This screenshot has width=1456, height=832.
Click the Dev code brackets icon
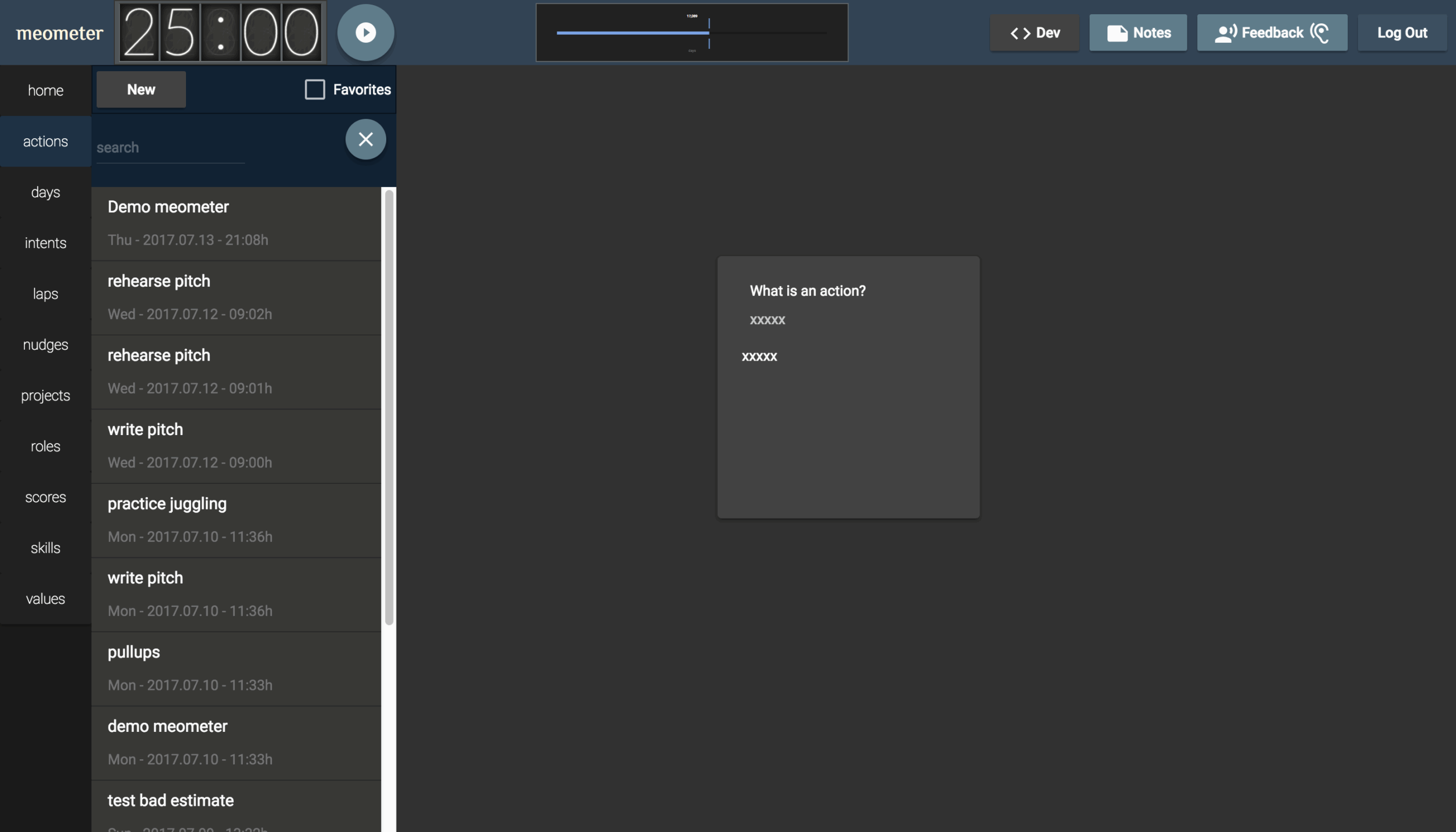[1020, 33]
